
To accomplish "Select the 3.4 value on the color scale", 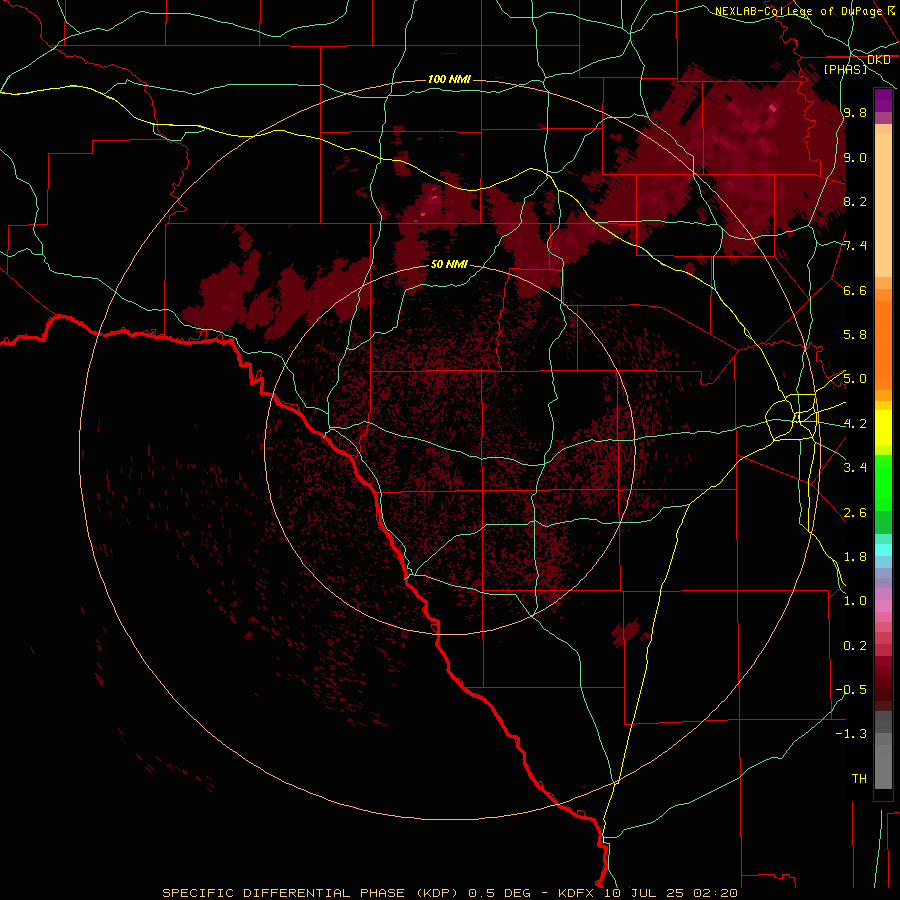I will tap(855, 468).
